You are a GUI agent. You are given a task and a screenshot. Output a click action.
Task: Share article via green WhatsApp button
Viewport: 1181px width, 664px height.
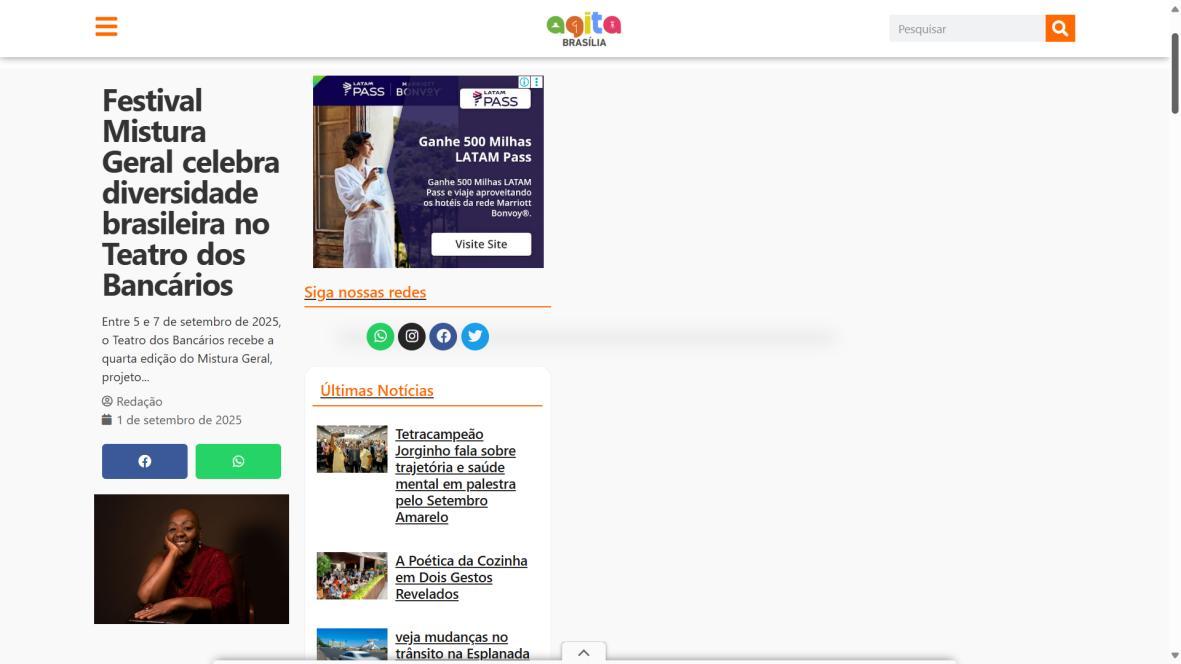238,461
